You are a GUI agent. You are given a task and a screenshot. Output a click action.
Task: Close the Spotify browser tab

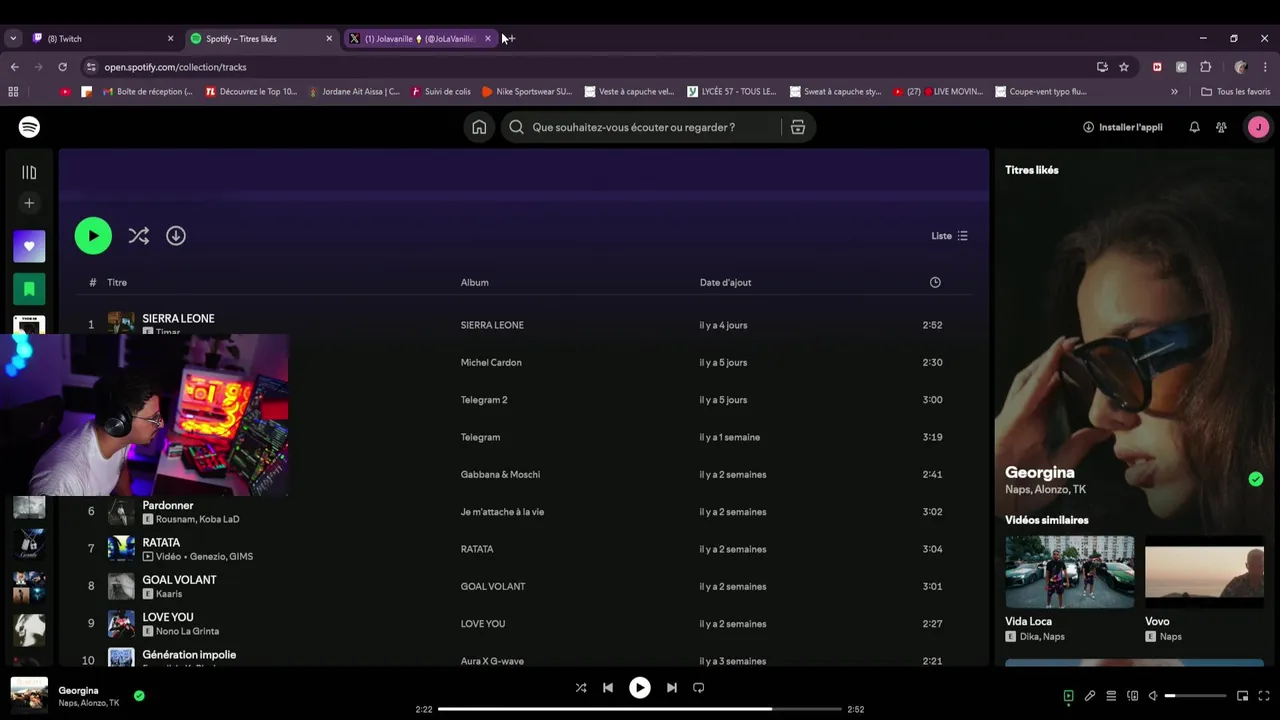[x=329, y=38]
